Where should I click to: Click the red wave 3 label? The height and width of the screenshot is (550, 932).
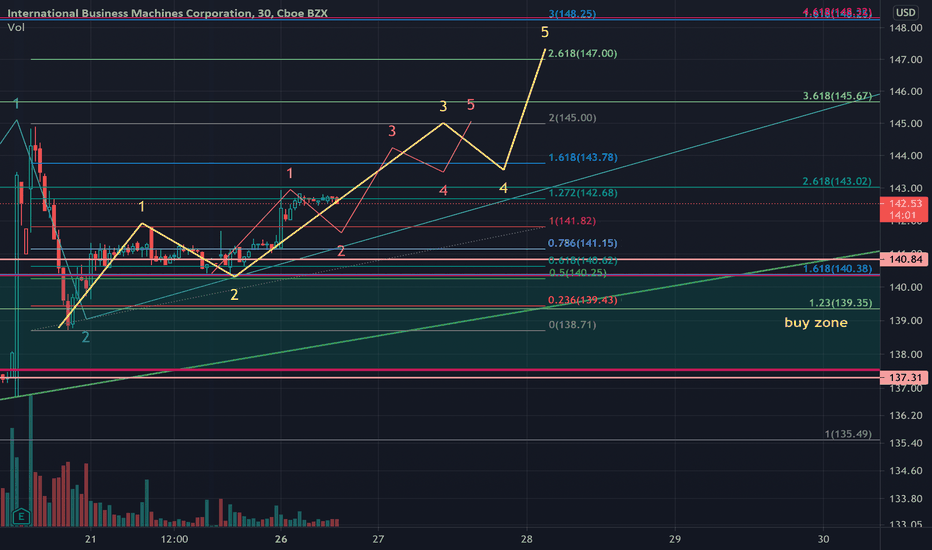[392, 131]
